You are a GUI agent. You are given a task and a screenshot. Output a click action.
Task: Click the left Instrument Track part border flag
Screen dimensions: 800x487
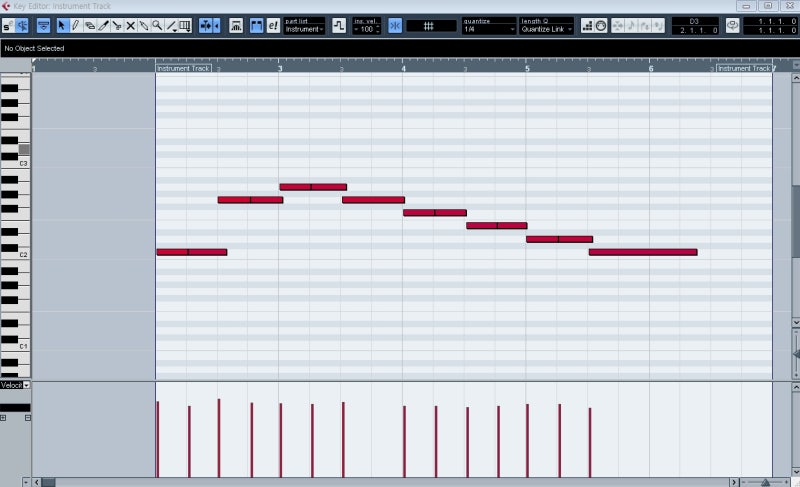point(183,68)
